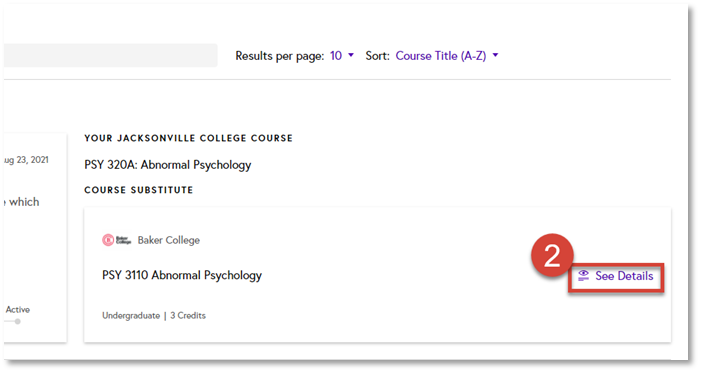
Task: Click the Your Jacksonville College Course heading
Action: [x=188, y=138]
